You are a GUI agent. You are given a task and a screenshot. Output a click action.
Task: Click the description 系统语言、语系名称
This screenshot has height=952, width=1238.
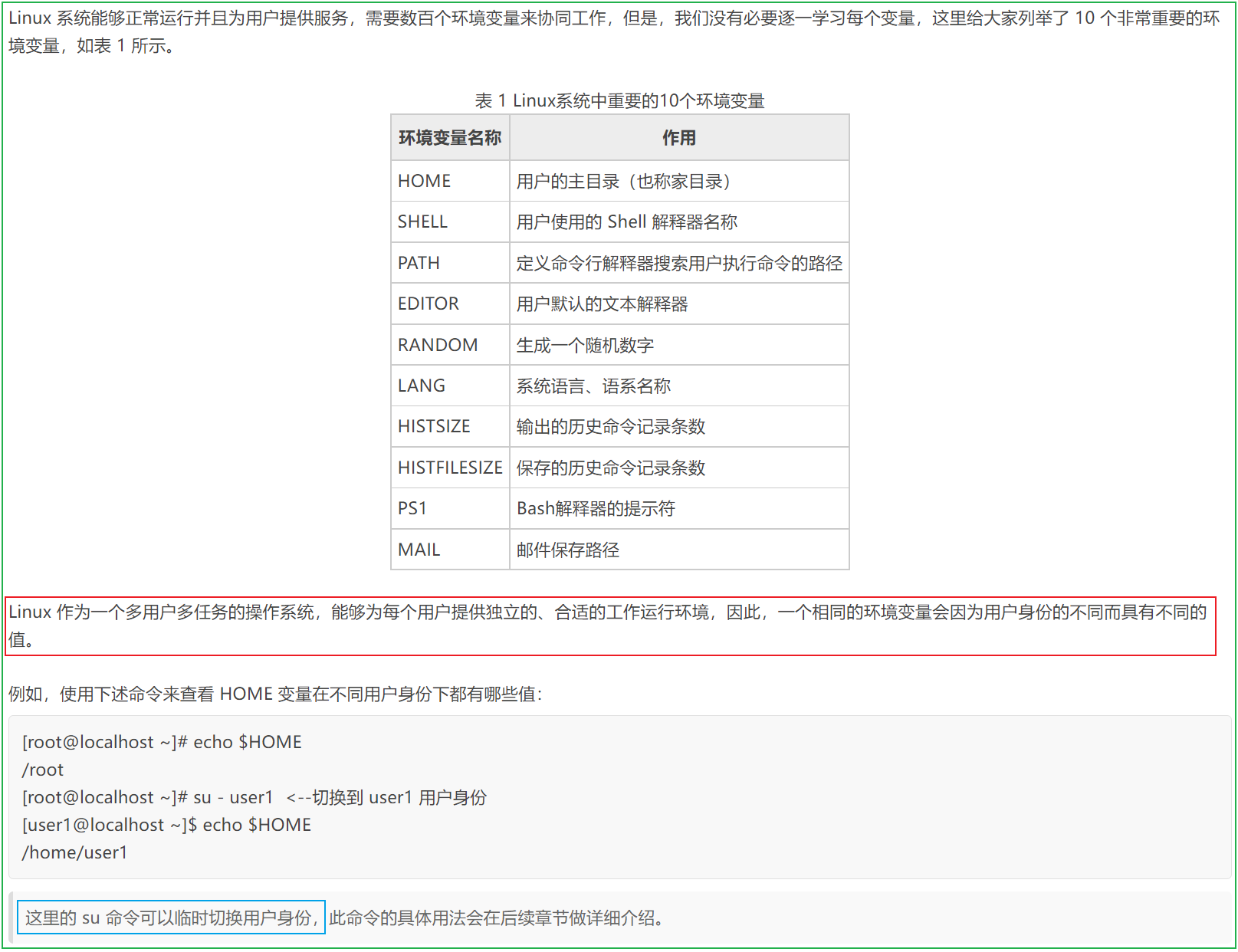[x=679, y=386]
